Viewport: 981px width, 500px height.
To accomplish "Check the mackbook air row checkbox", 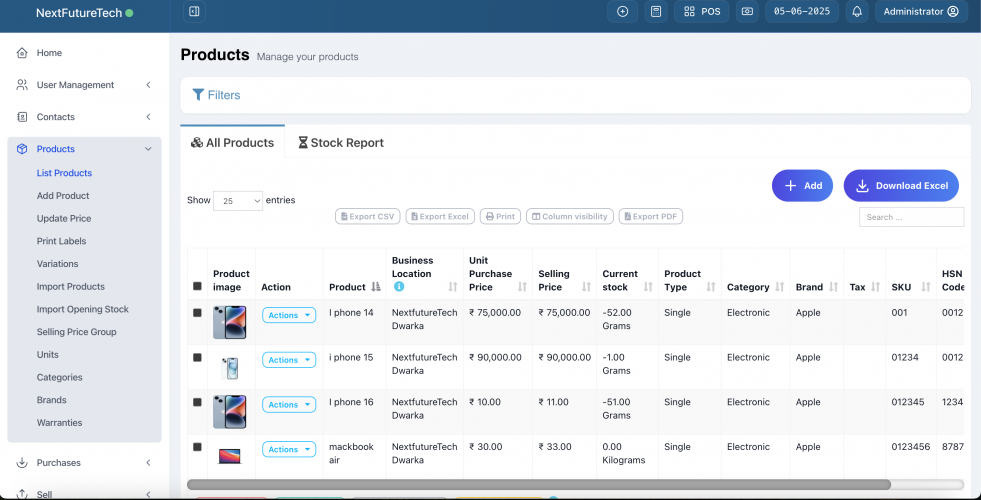I will [x=197, y=447].
